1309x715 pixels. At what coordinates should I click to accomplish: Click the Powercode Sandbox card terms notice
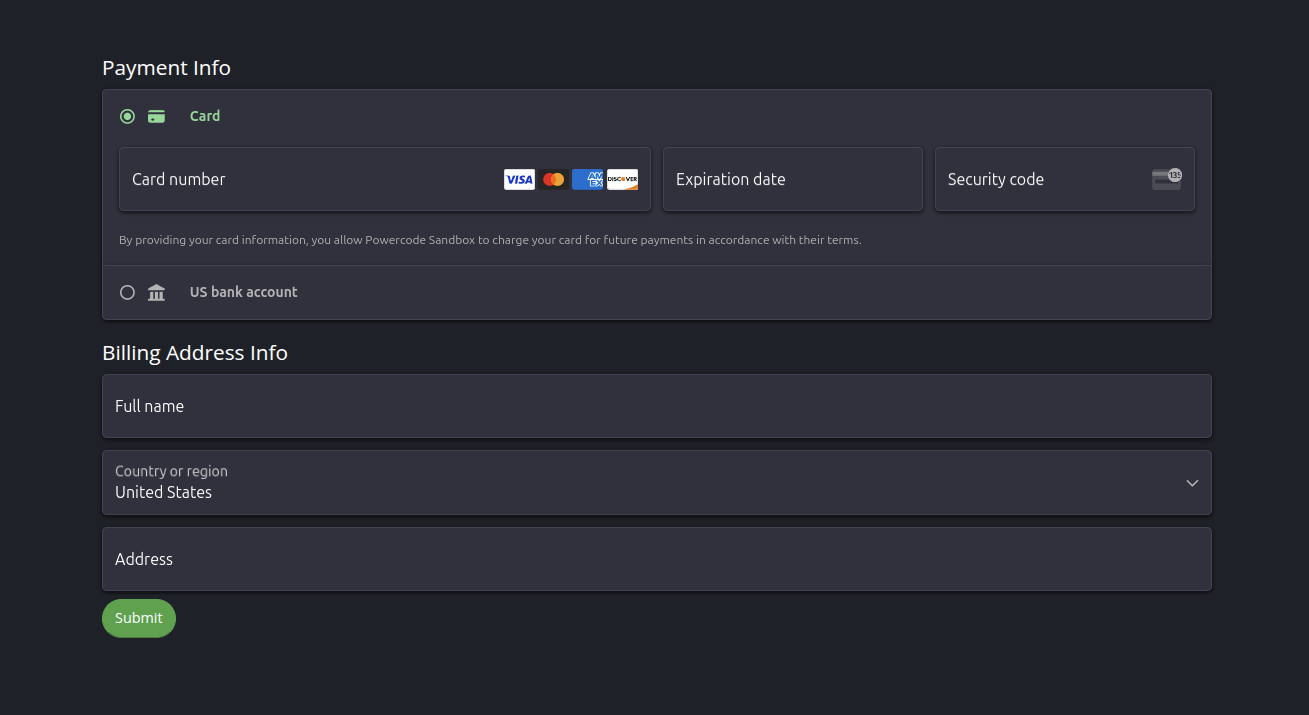490,240
